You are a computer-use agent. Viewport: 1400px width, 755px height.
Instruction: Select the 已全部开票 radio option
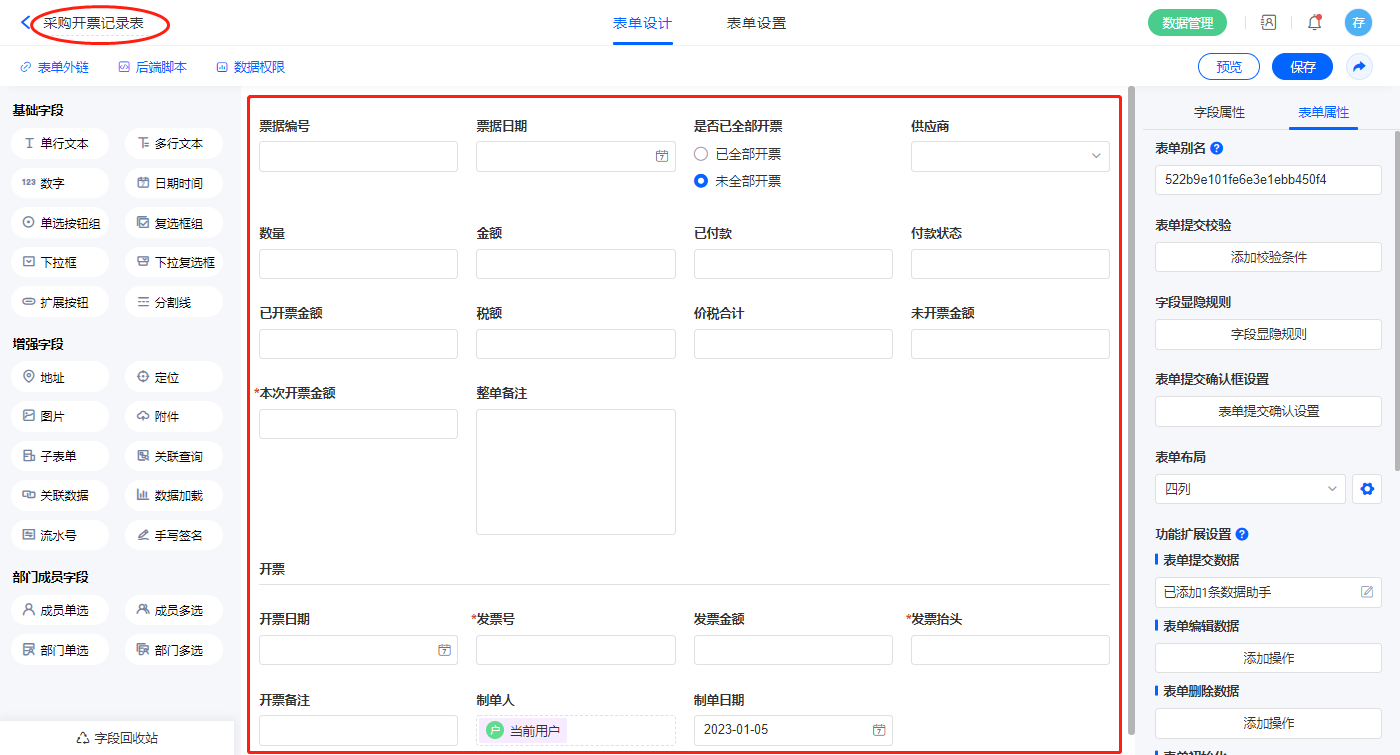click(701, 154)
